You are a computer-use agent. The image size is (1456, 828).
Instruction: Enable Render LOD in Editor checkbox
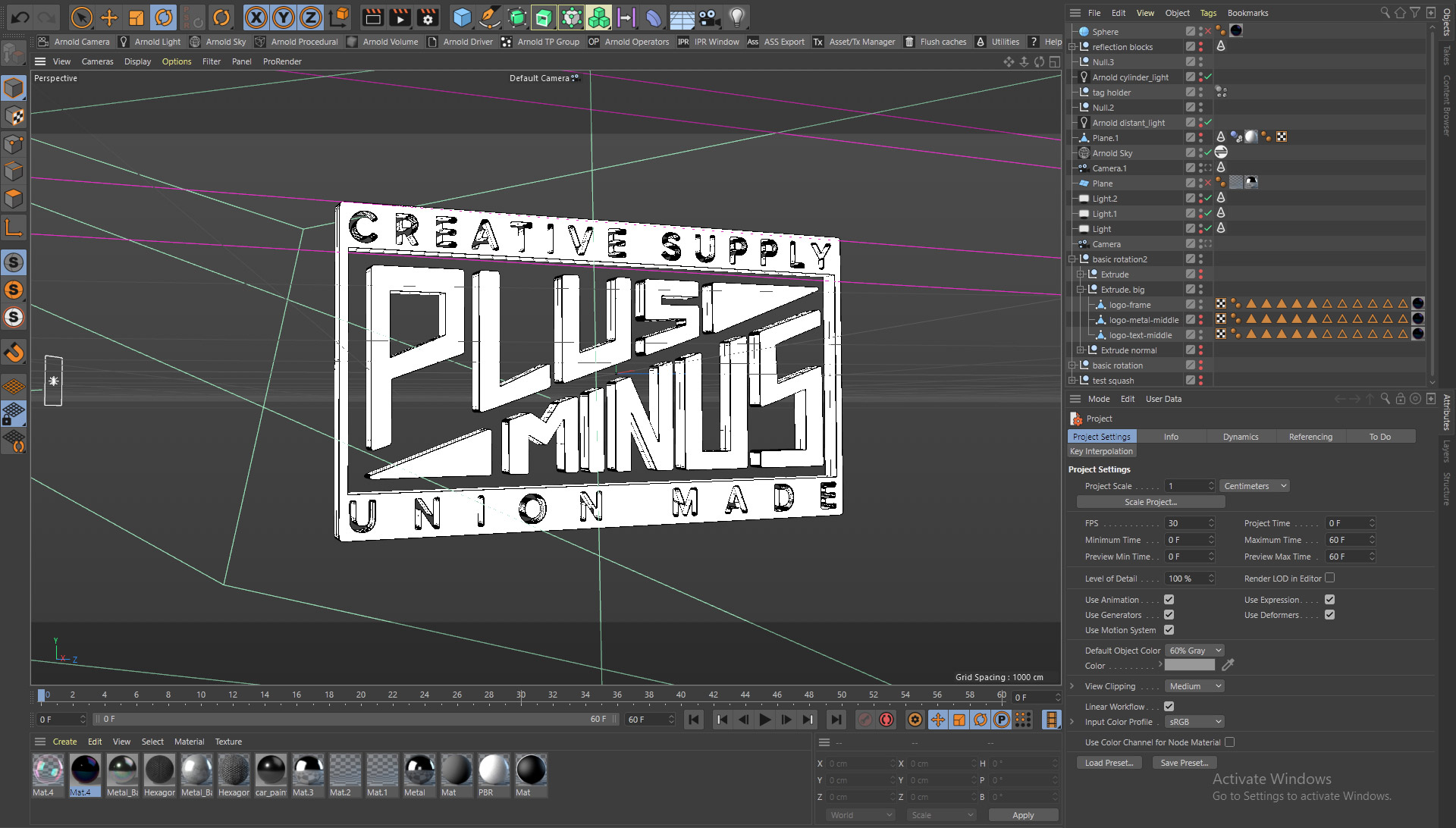pyautogui.click(x=1329, y=578)
